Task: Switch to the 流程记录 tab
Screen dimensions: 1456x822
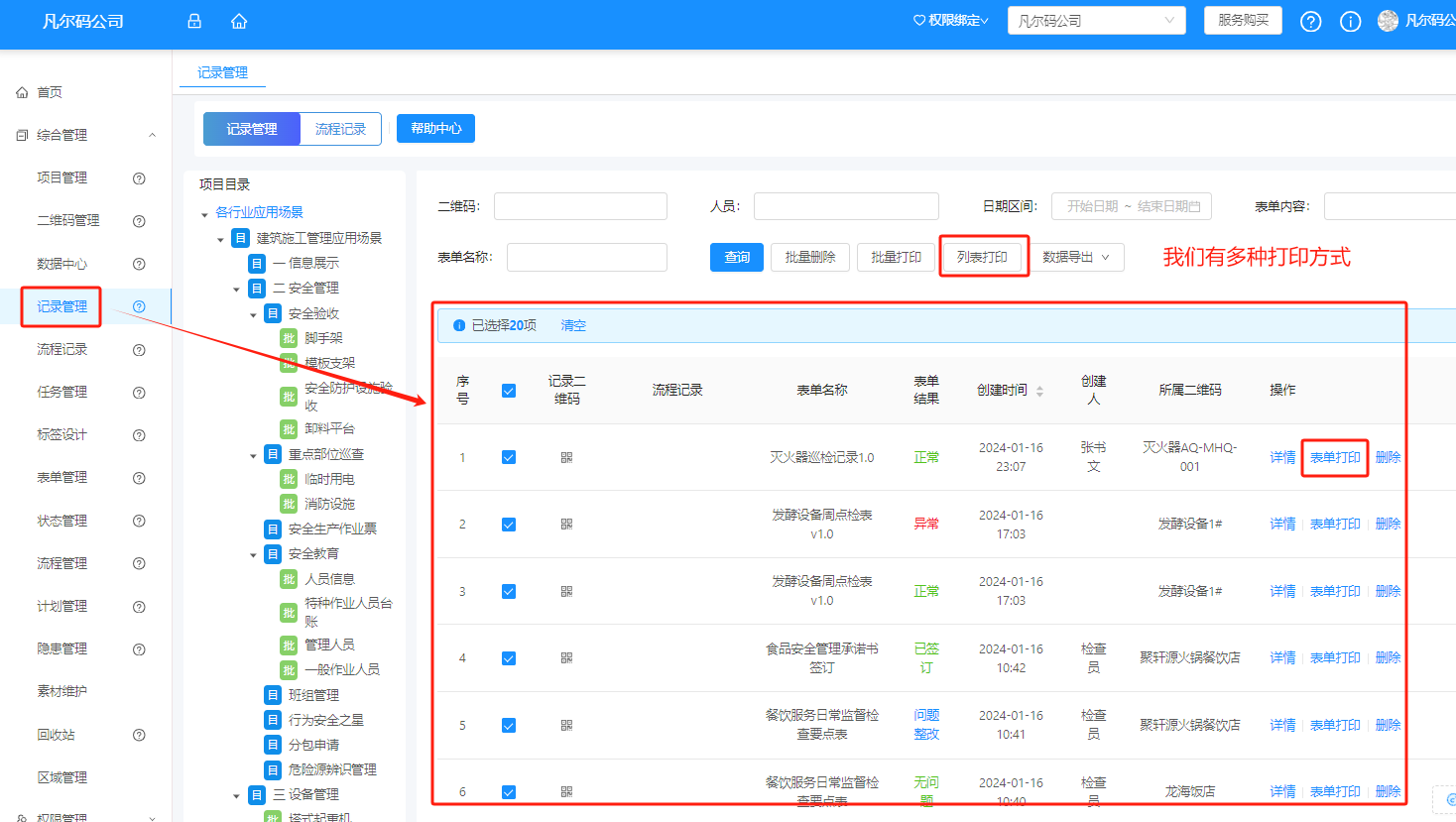Action: click(x=340, y=128)
